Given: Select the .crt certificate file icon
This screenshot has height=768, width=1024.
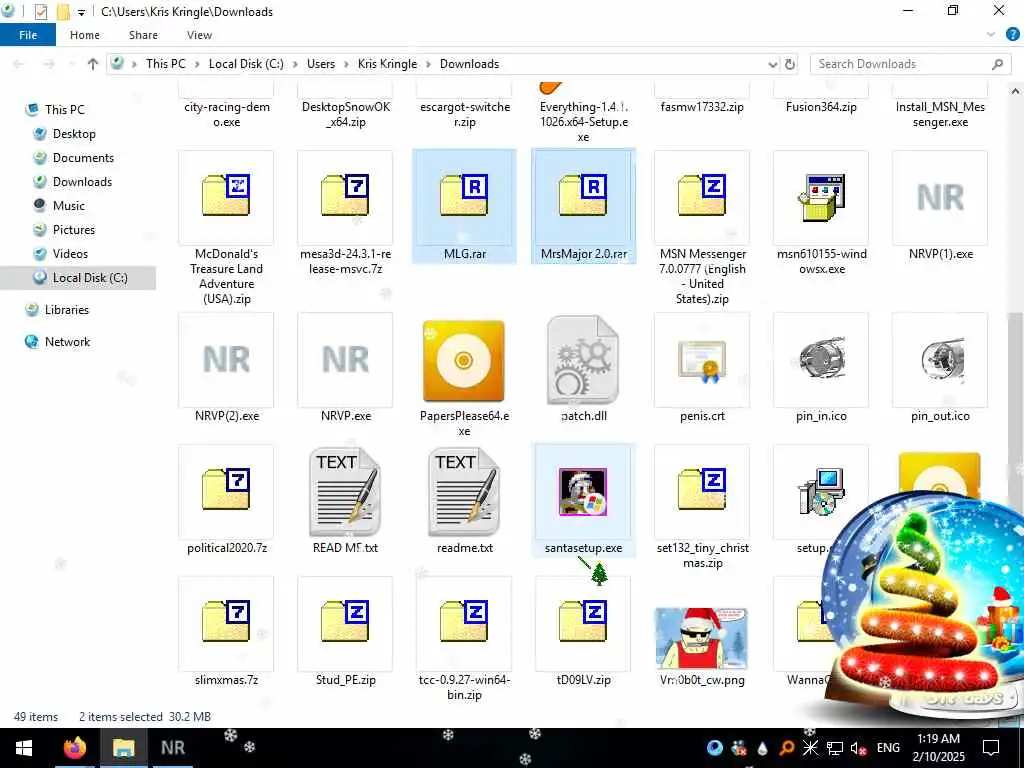Looking at the screenshot, I should coord(702,360).
